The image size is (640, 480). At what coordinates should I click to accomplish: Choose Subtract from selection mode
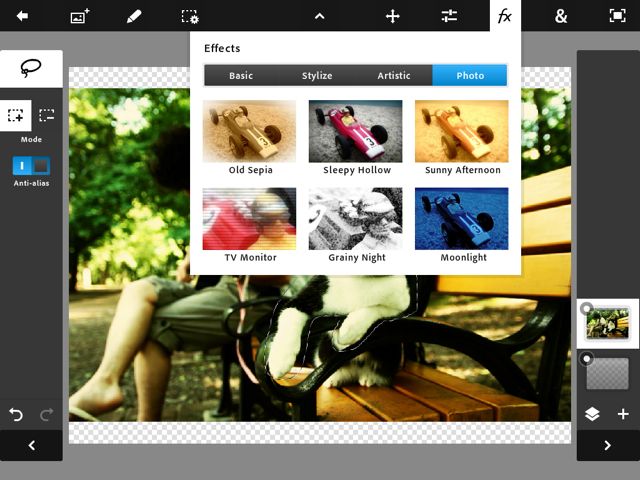[x=47, y=116]
